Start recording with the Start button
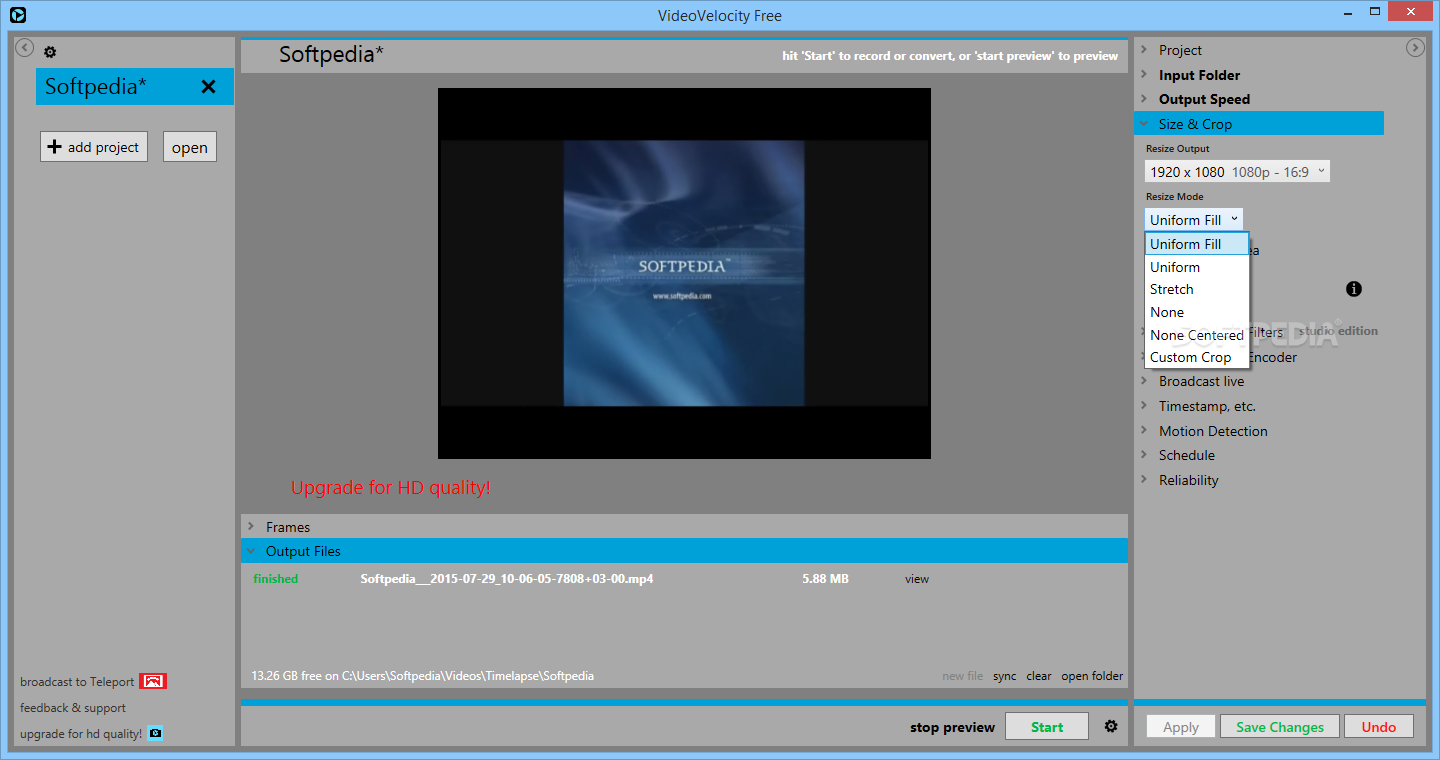 [x=1047, y=727]
